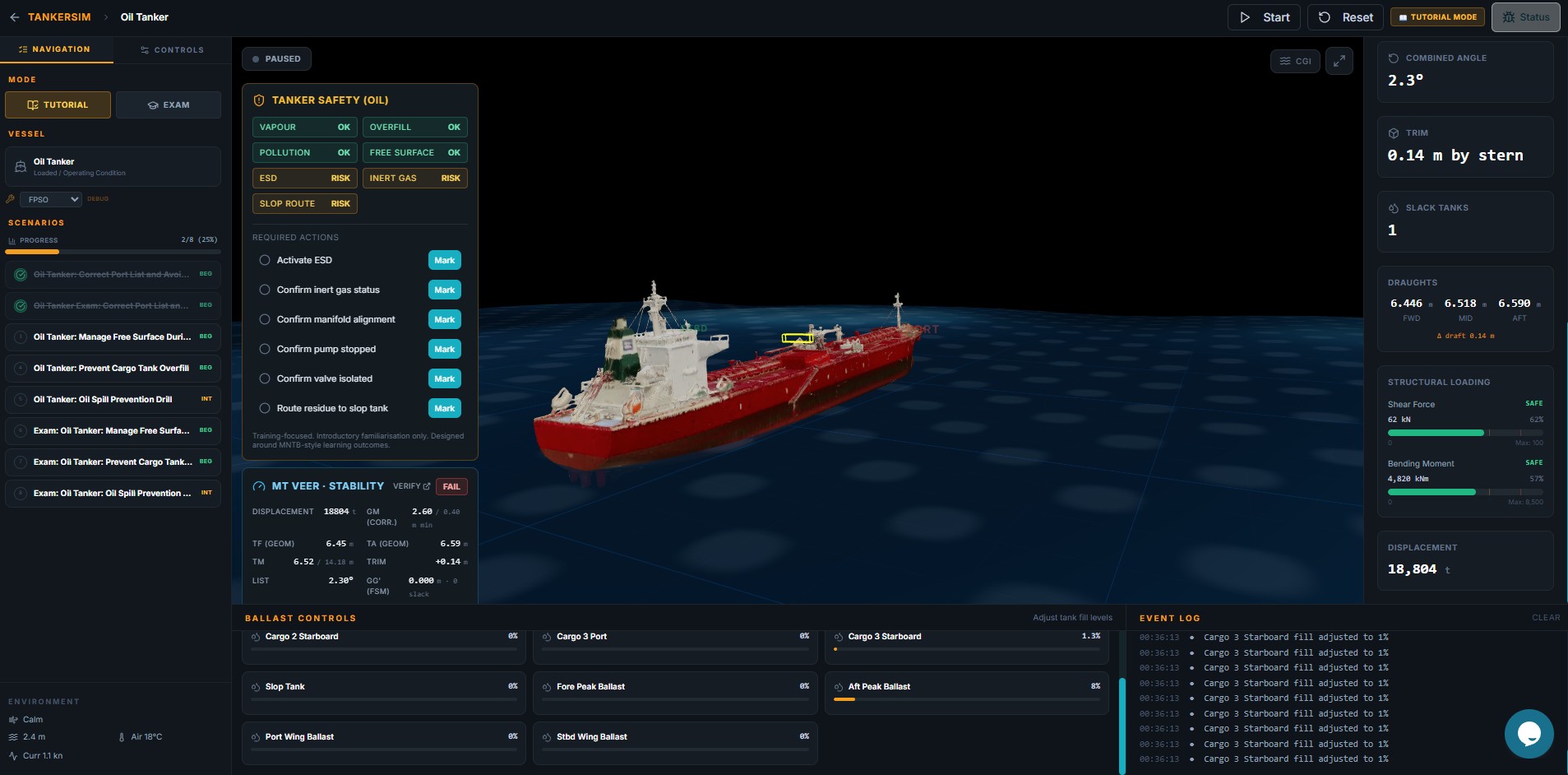Select the Confirm valve isolated circle
The height and width of the screenshot is (775, 1568).
(265, 378)
